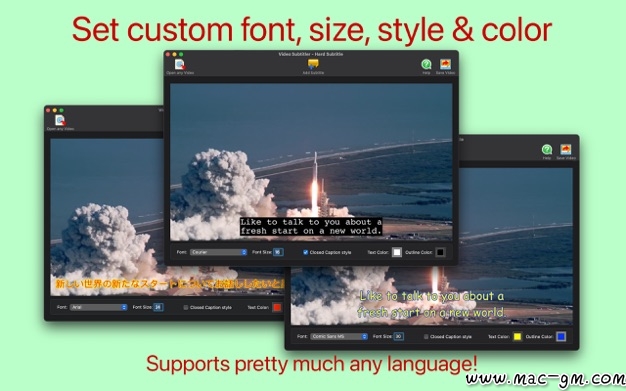626x391 pixels.
Task: Click Save Video icon in right window
Action: click(x=566, y=149)
